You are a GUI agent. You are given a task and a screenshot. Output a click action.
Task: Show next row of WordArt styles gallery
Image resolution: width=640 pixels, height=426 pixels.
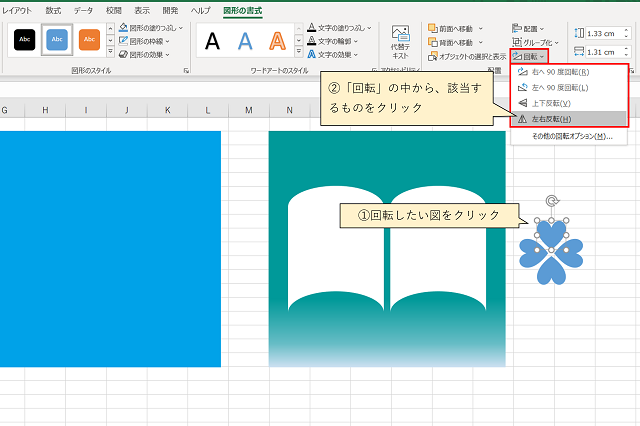tap(299, 40)
